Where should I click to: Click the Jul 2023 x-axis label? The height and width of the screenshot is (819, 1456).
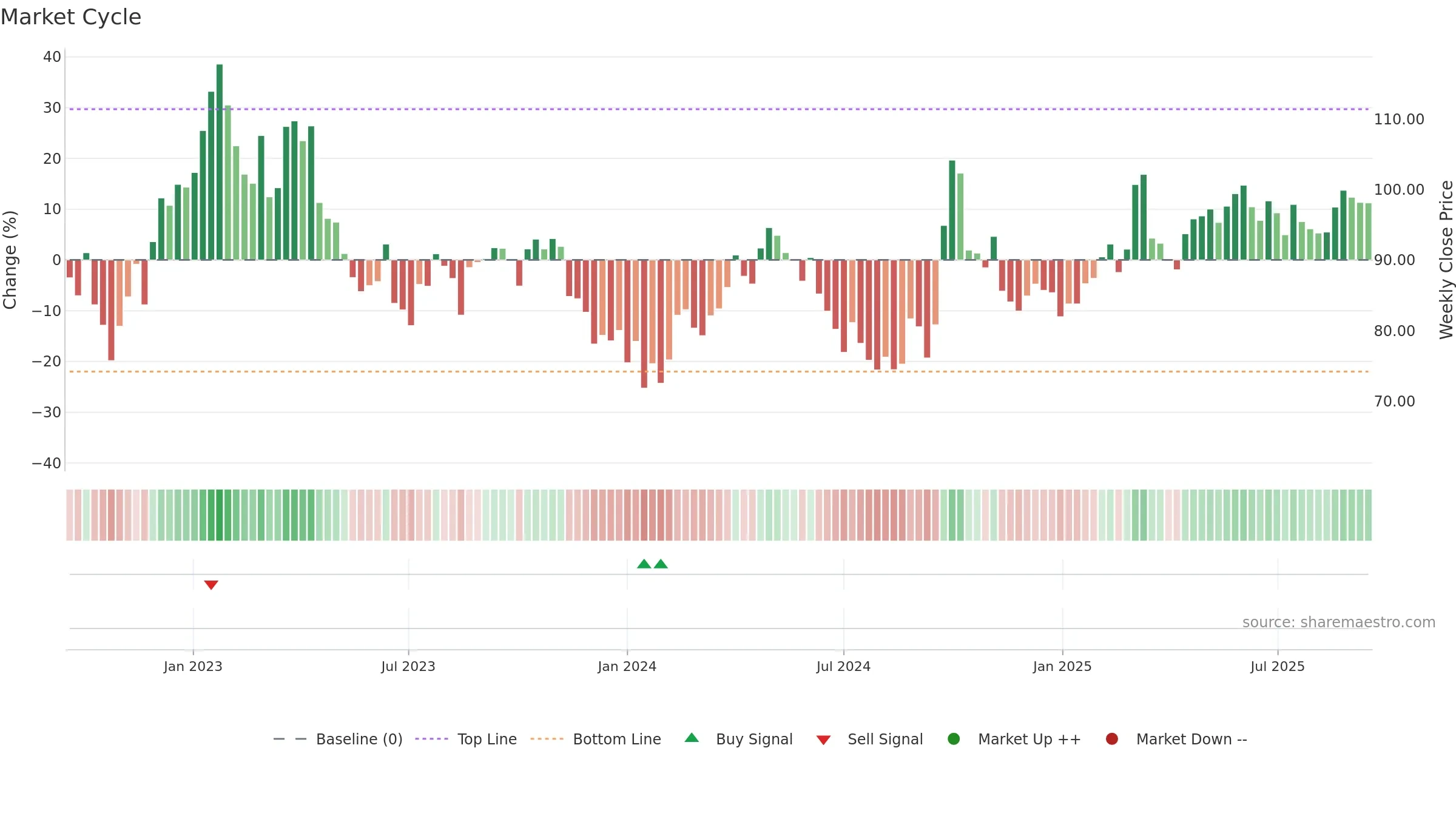(x=408, y=667)
